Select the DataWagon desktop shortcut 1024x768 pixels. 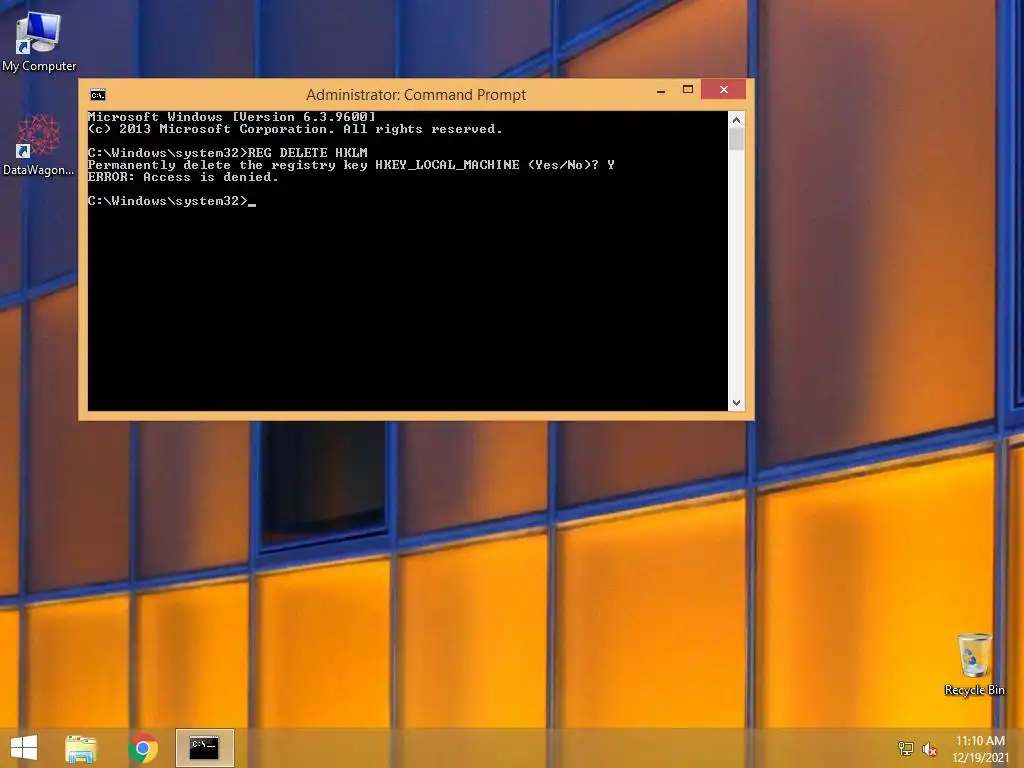coord(39,145)
